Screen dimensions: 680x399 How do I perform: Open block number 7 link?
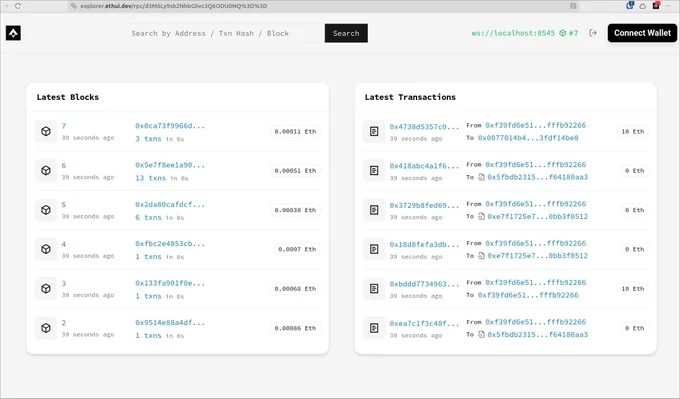(64, 126)
